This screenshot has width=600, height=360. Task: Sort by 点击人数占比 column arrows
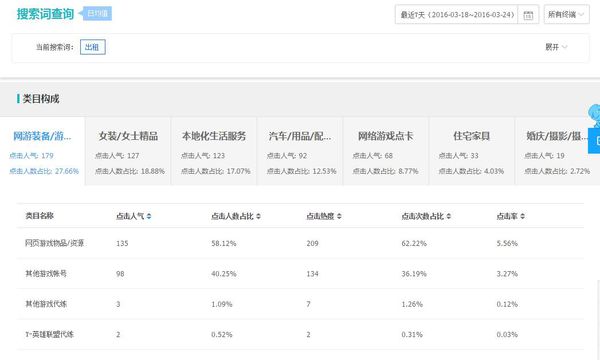click(258, 216)
